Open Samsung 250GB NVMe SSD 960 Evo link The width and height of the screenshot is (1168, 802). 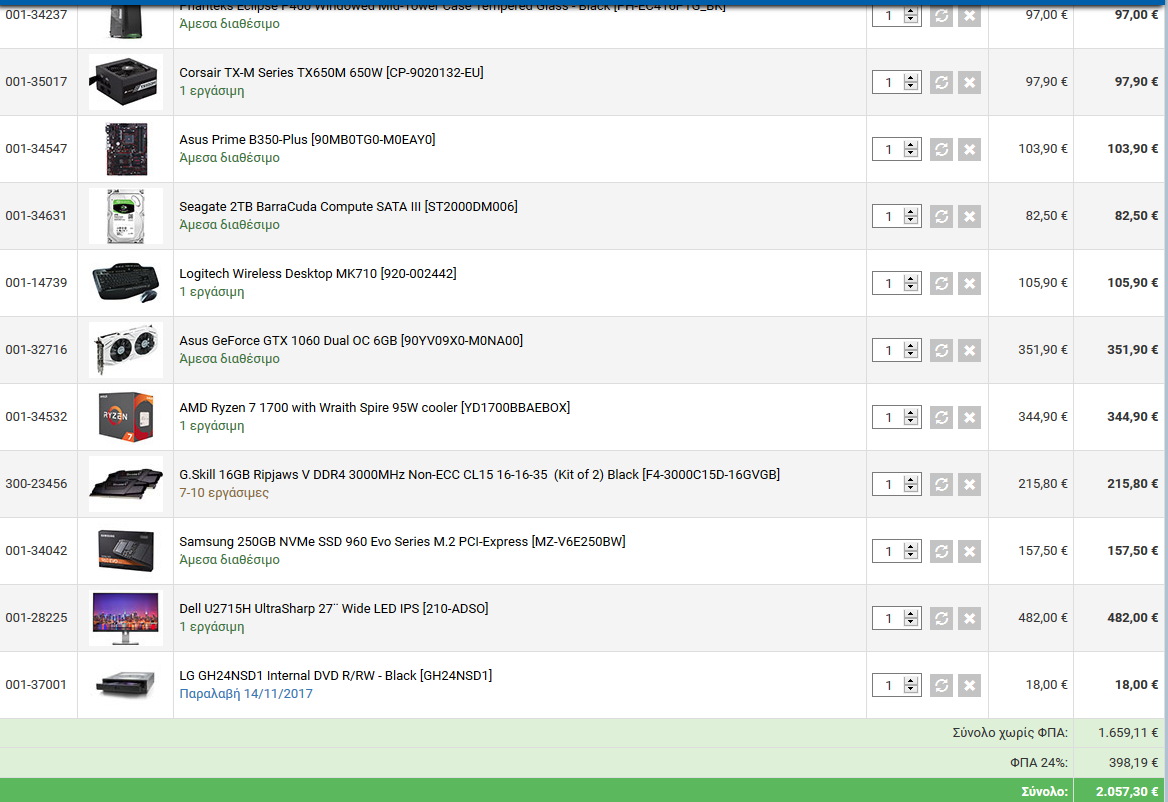[402, 541]
